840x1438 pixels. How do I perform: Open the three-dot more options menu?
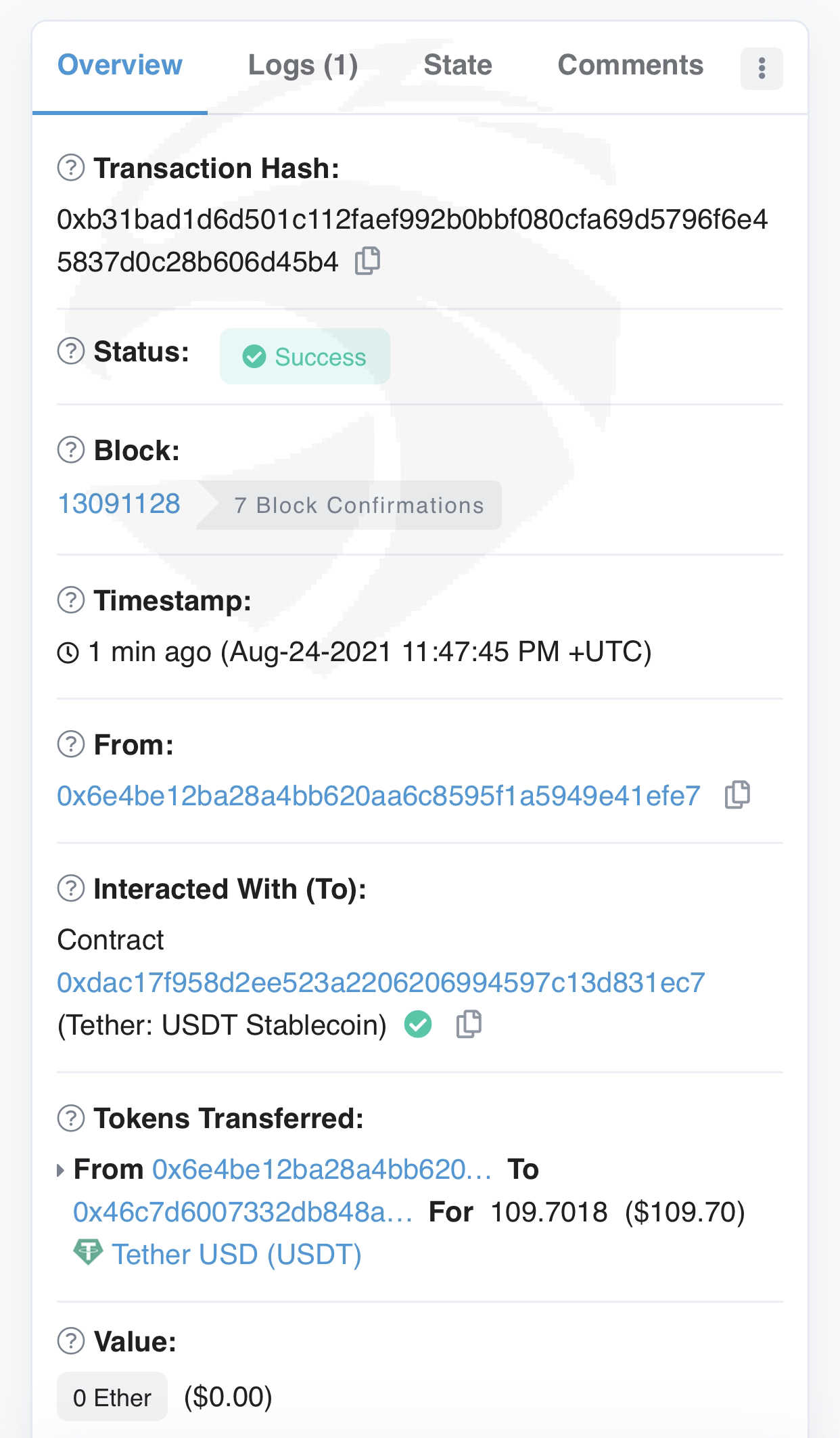pyautogui.click(x=762, y=68)
